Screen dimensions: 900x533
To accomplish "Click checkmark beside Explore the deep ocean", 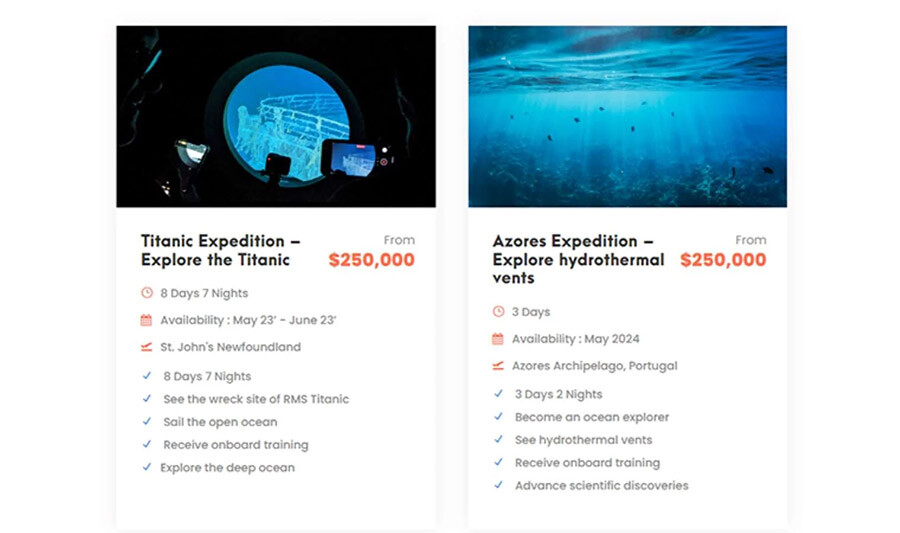I will coord(147,467).
